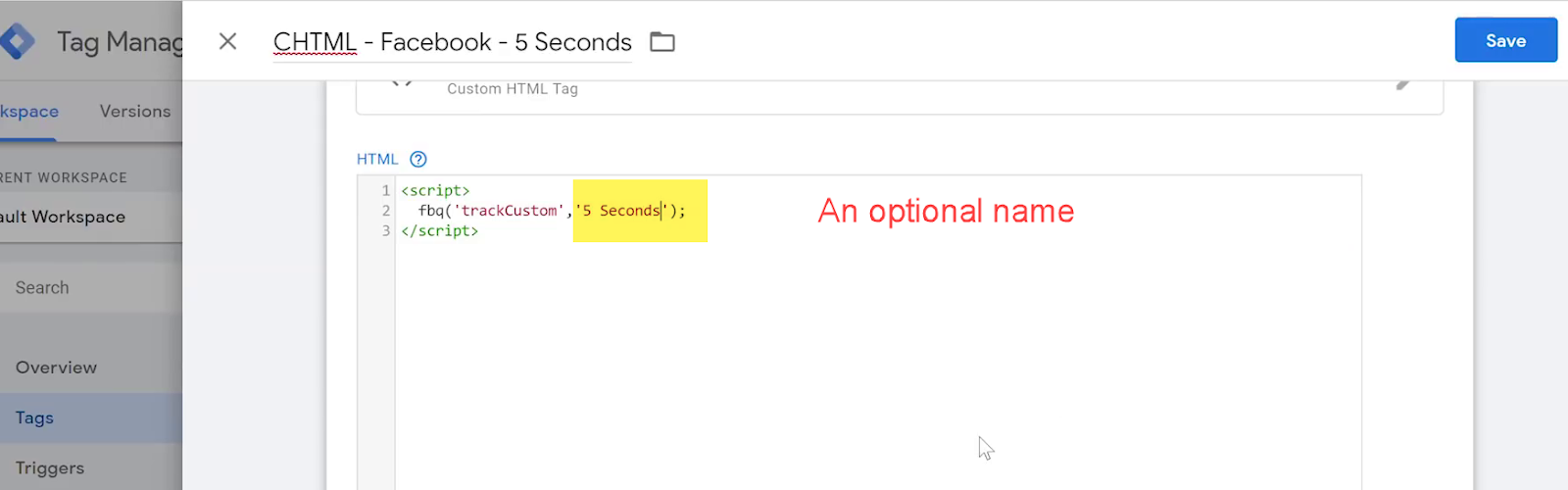The height and width of the screenshot is (490, 1568).
Task: Click the Google Tag Manager logo
Action: click(x=17, y=41)
